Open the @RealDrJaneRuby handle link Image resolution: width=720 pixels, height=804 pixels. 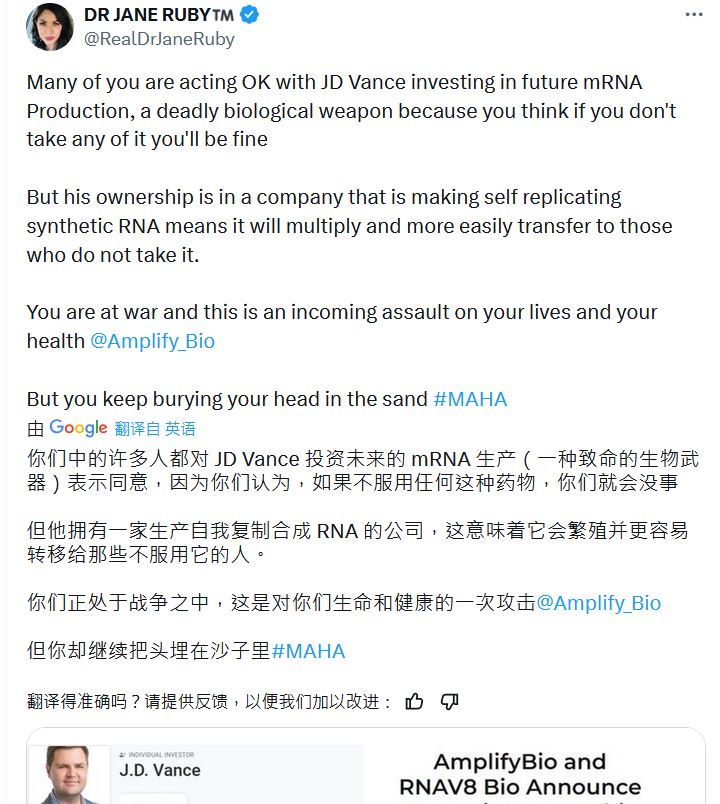pos(160,39)
